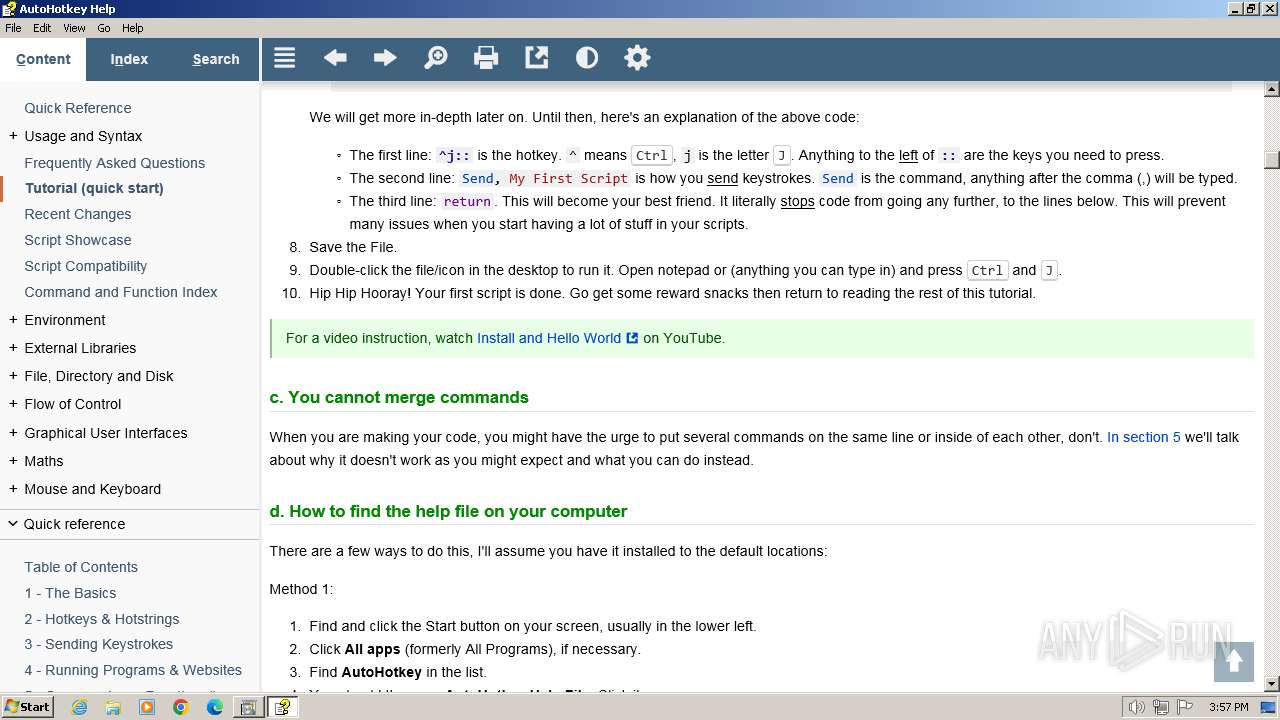Image resolution: width=1280 pixels, height=720 pixels.
Task: Click vertical scrollbar down arrow
Action: pyautogui.click(x=1272, y=684)
